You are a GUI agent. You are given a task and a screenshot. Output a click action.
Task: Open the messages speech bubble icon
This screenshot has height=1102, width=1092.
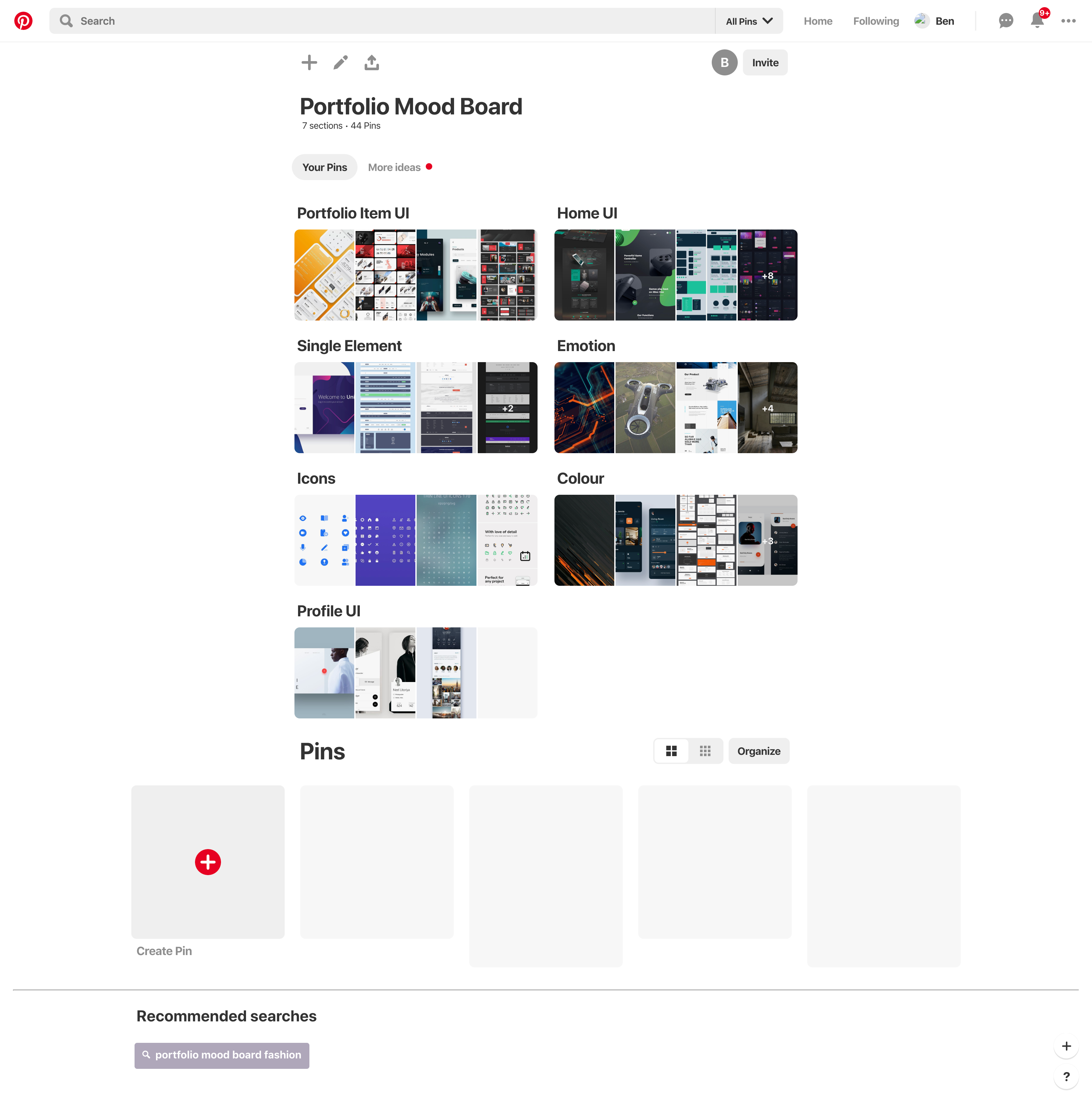coord(1006,21)
